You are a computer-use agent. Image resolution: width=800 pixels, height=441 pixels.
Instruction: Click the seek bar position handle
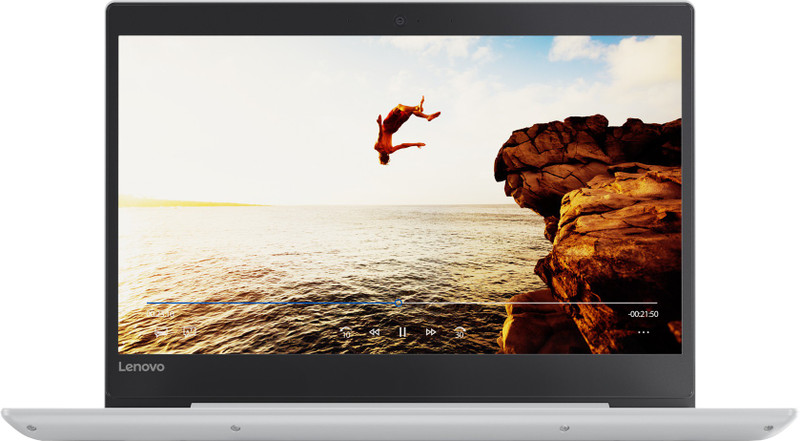pos(400,301)
